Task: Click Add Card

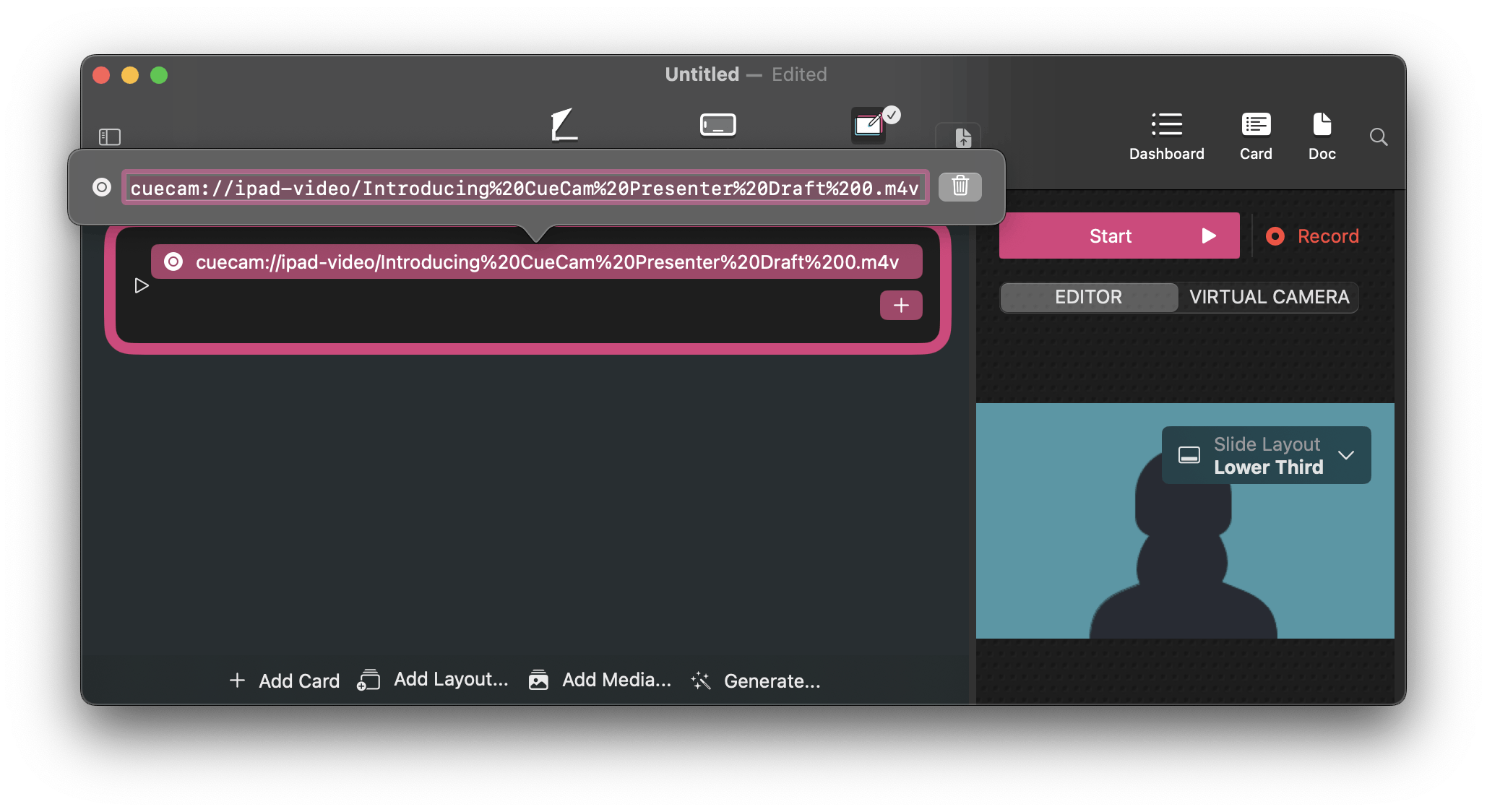Action: pyautogui.click(x=284, y=681)
